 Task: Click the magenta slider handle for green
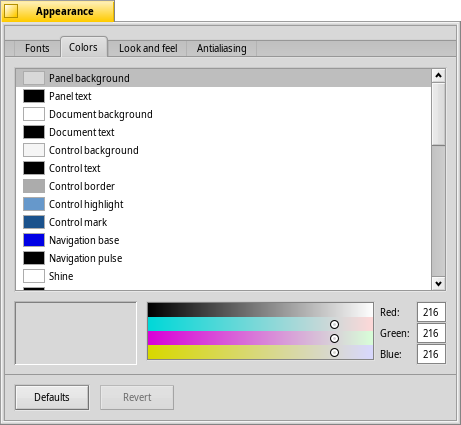click(x=334, y=339)
